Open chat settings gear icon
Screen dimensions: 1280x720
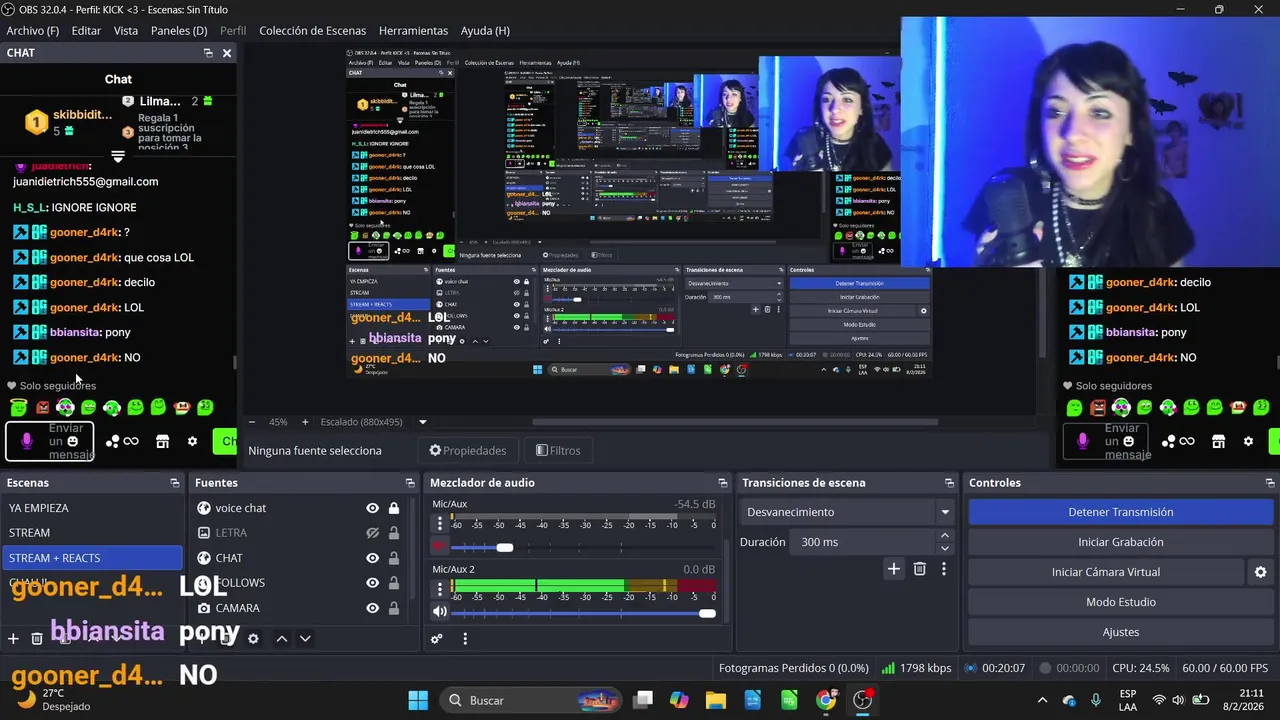192,441
